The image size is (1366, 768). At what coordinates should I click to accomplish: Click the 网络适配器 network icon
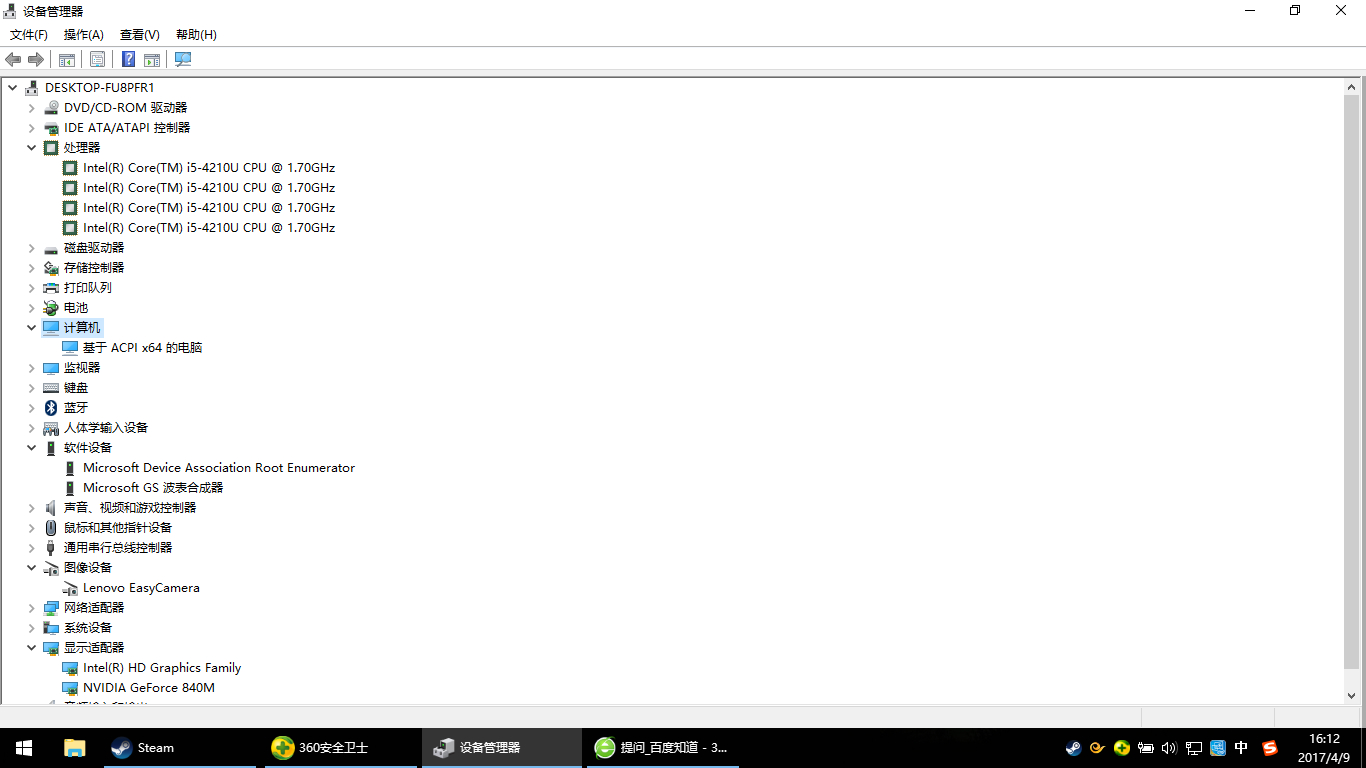coord(51,607)
